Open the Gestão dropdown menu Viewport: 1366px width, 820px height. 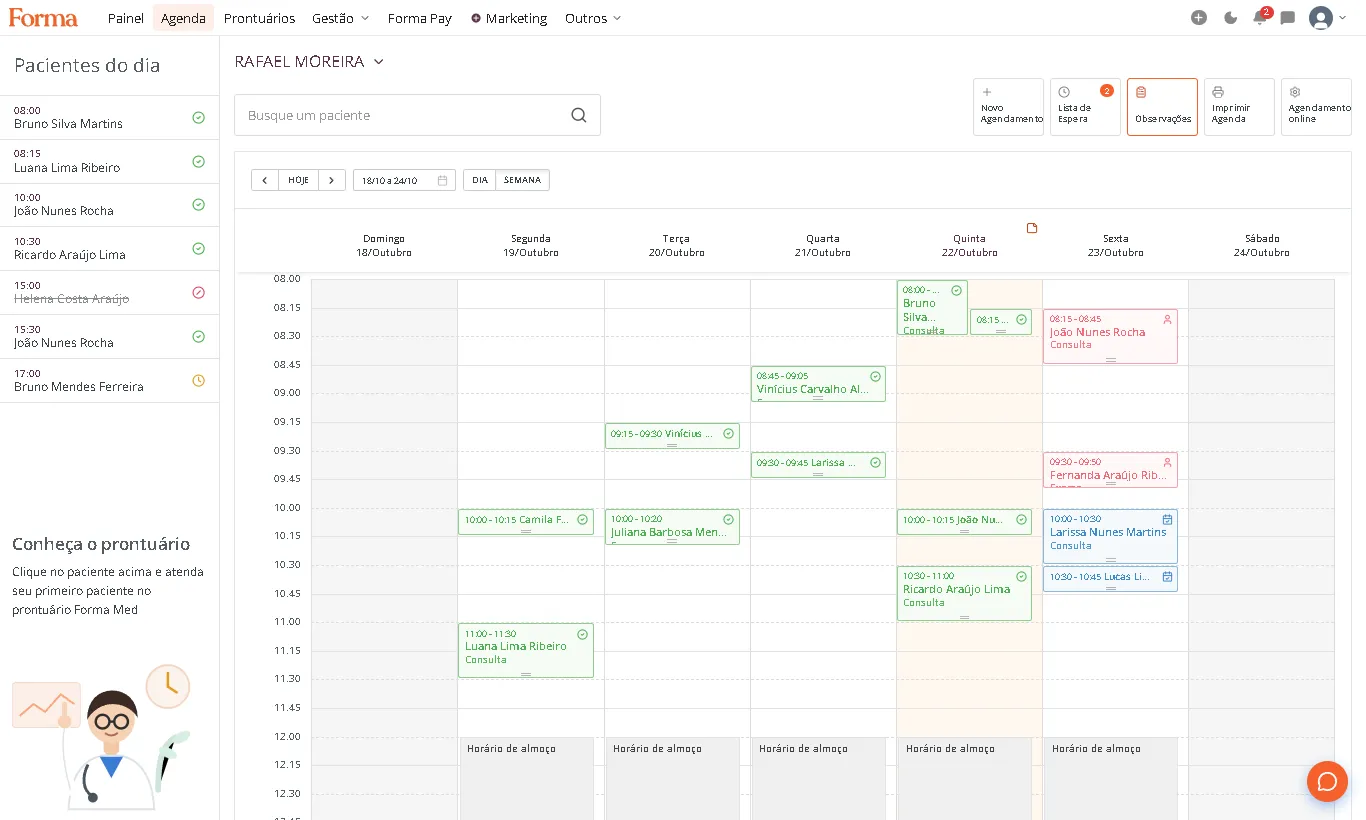[x=341, y=18]
